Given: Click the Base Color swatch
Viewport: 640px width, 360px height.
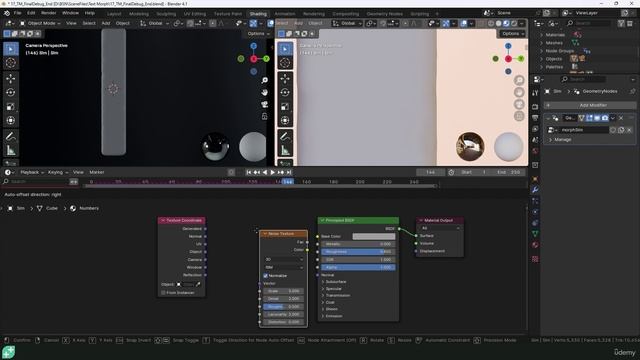Looking at the screenshot, I should [373, 236].
